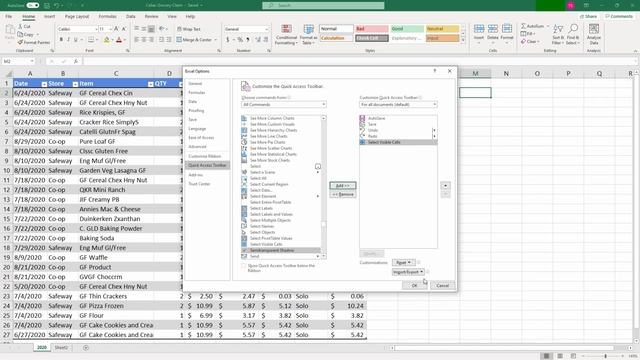Image resolution: width=640 pixels, height=360 pixels.
Task: Apply the Good cell style swatch
Action: point(407,29)
